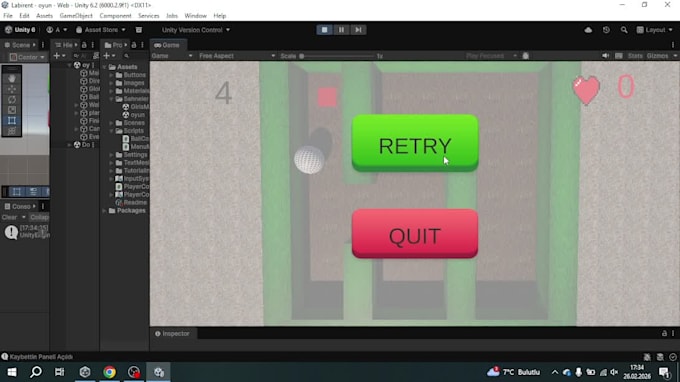Open the Play Focused dropdown
Image resolution: width=680 pixels, height=382 pixels.
coord(491,56)
